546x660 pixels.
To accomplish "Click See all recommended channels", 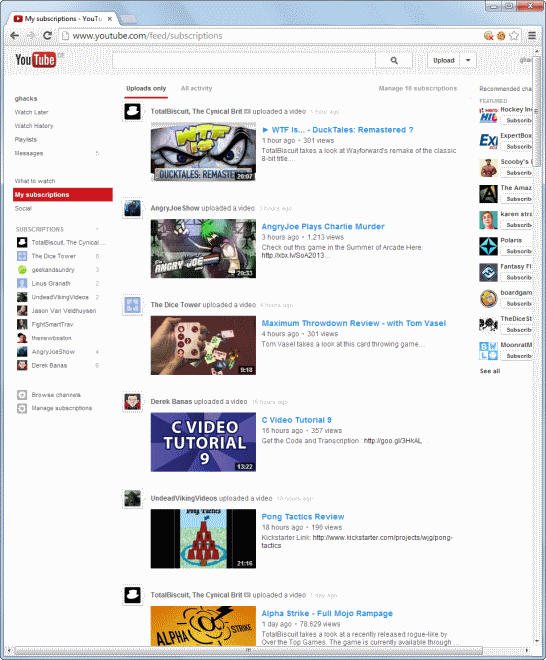I will click(490, 371).
